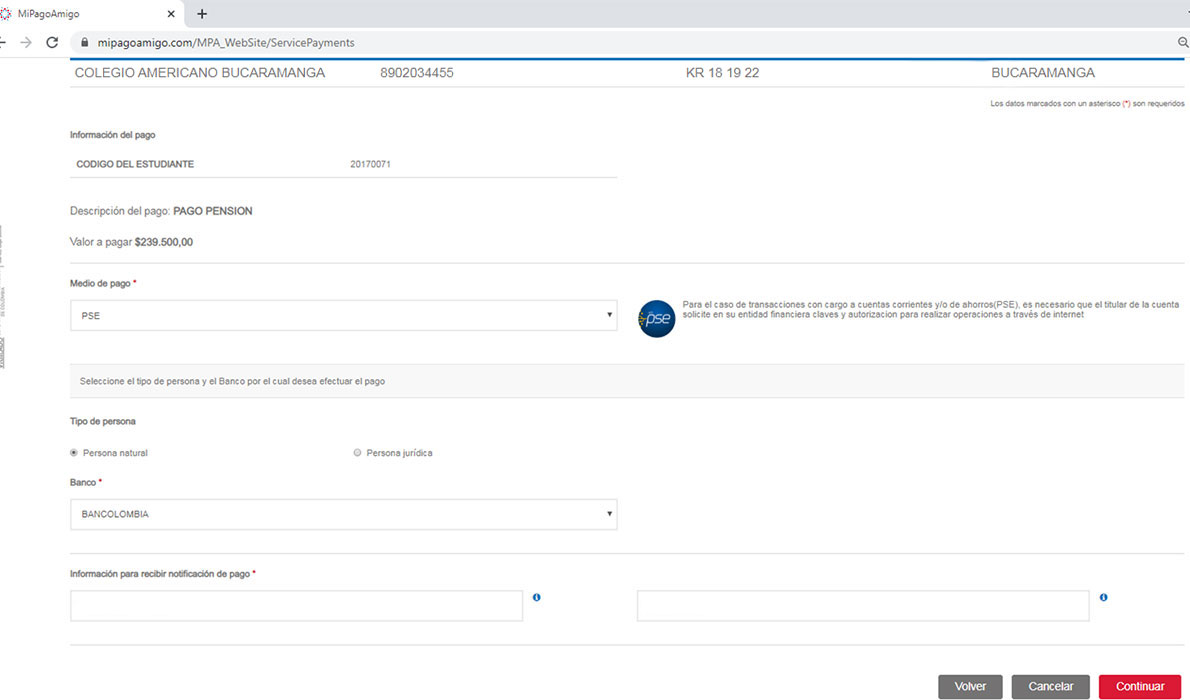Screen dimensions: 1190x700
Task: Open the Medio de pago dropdown
Action: [343, 315]
